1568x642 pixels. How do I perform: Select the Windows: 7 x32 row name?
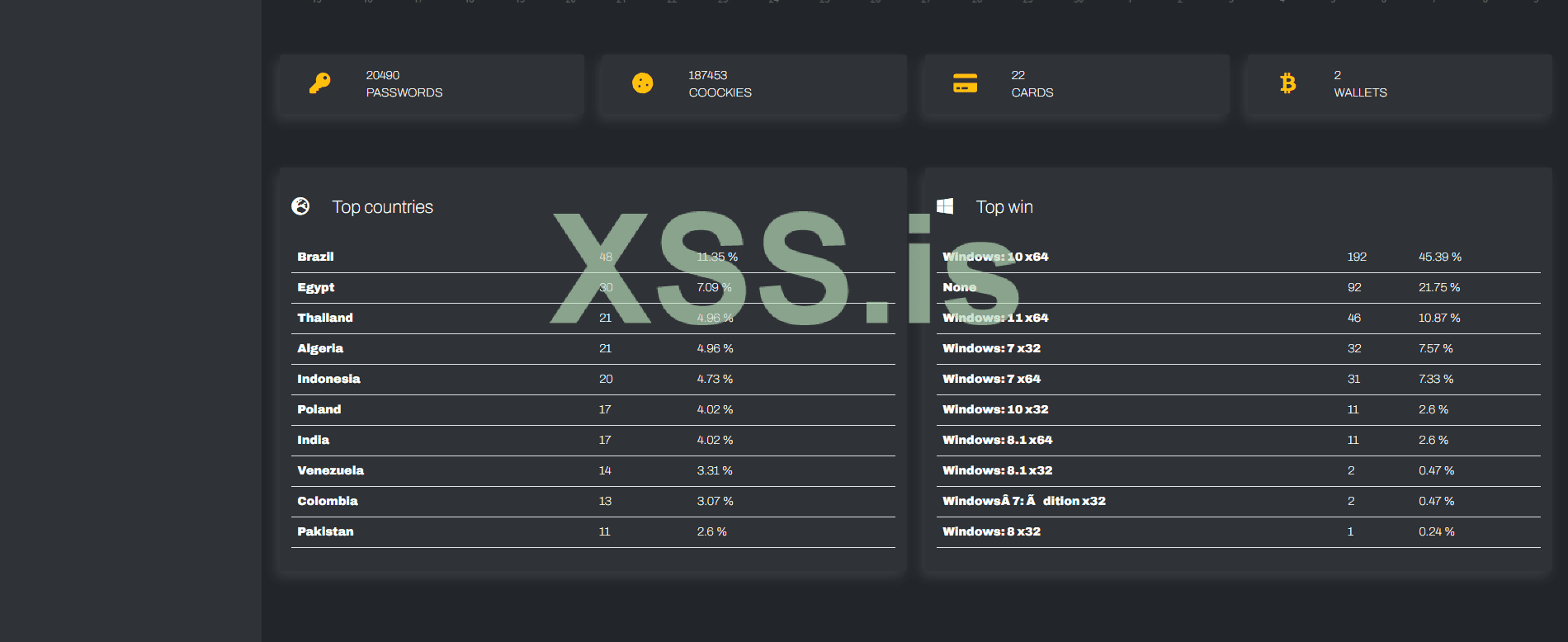tap(992, 348)
